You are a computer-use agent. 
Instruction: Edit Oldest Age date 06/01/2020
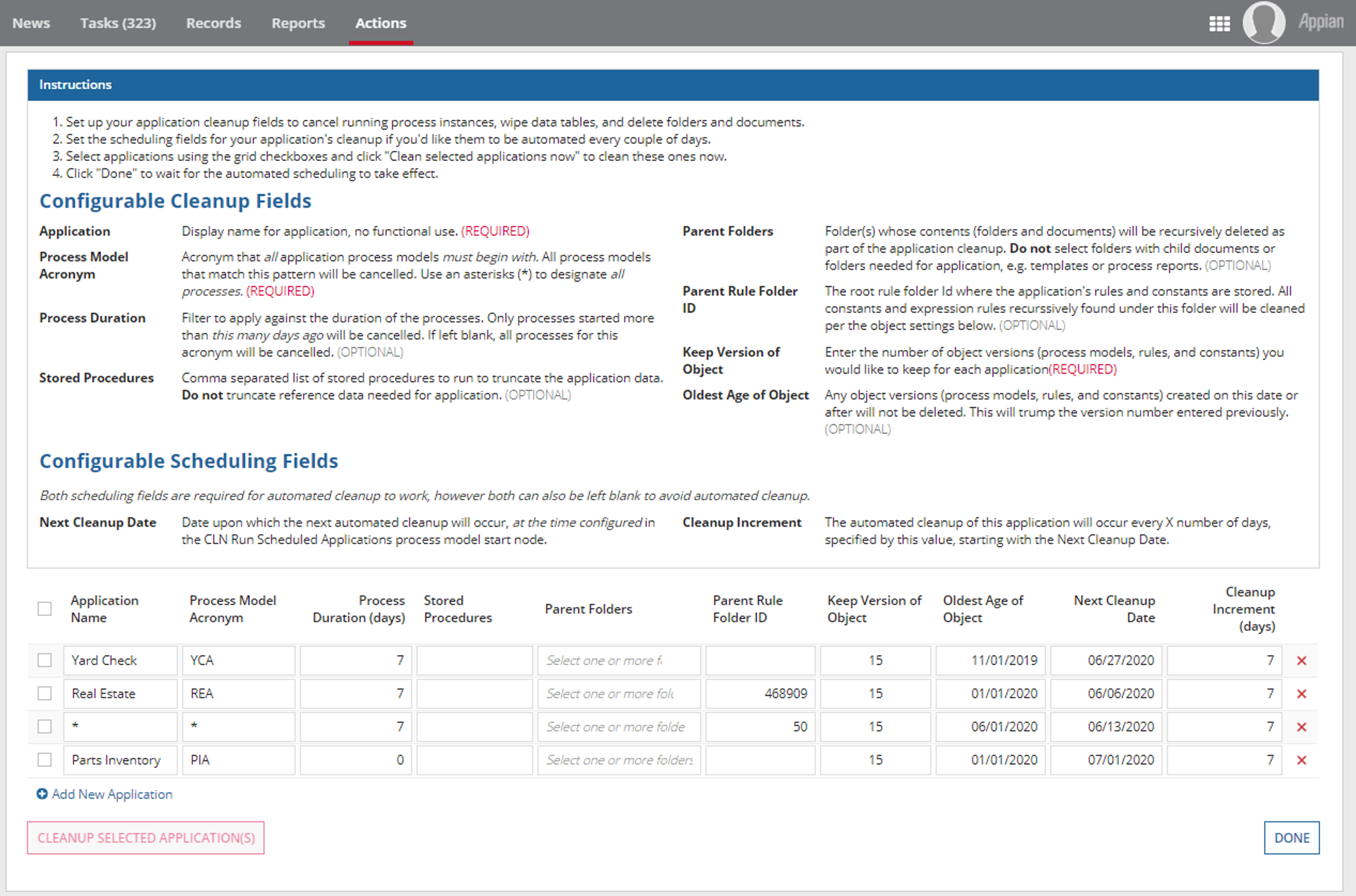(x=991, y=727)
